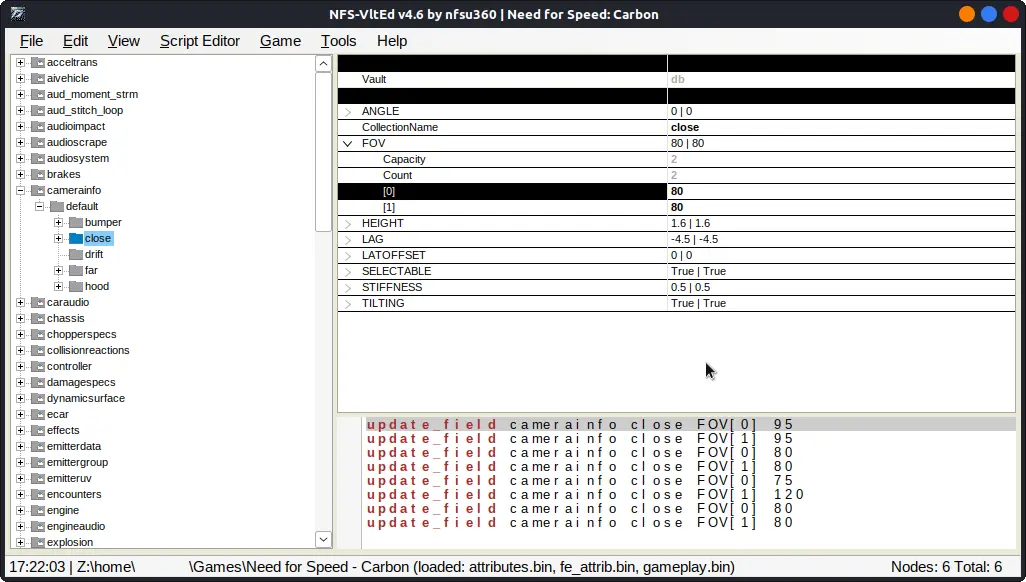Image resolution: width=1026 pixels, height=582 pixels.
Task: Expand the STIFFNESS property row
Action: (348, 288)
